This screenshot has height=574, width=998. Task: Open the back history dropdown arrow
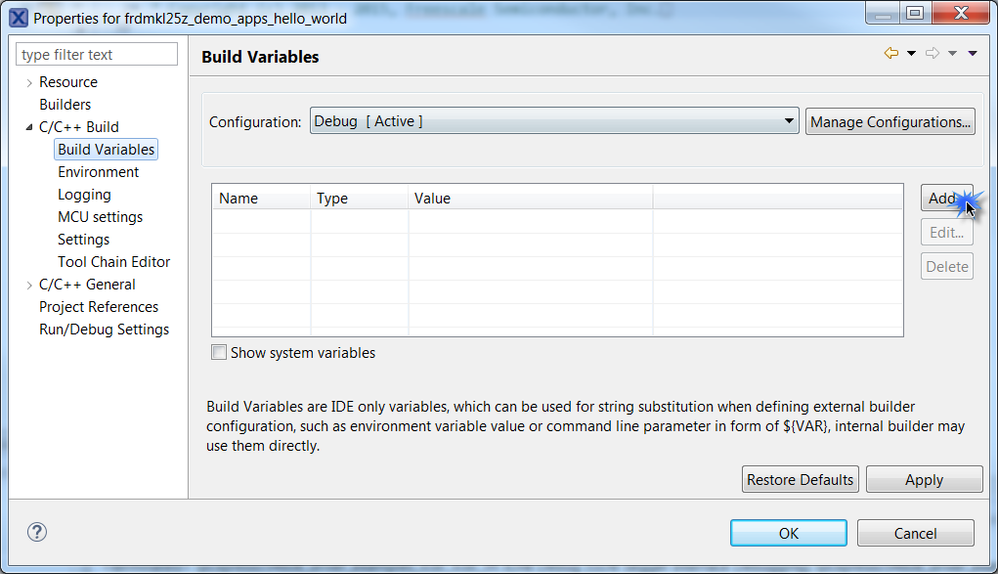point(911,54)
